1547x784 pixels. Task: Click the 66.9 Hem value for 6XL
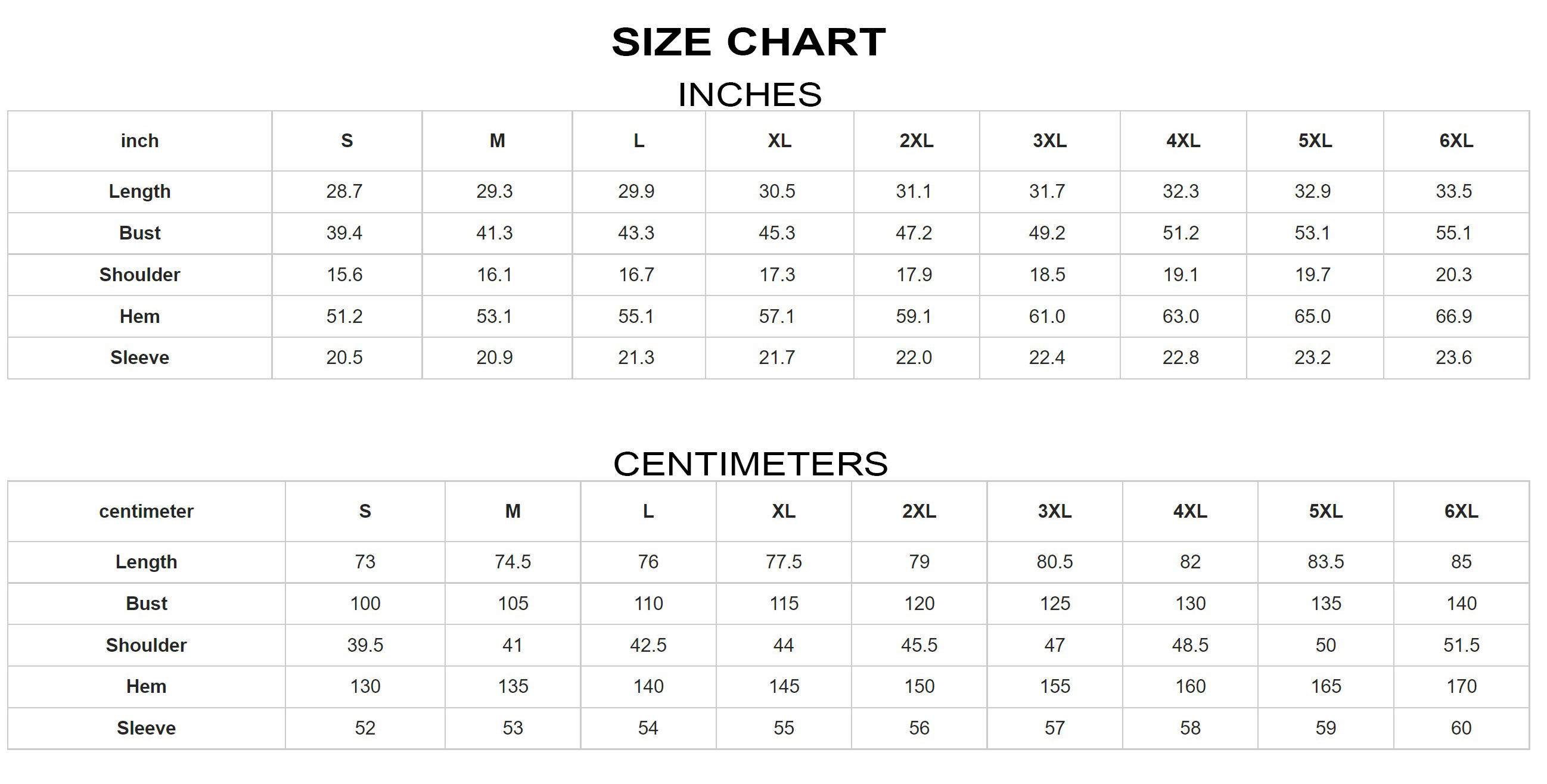coord(1453,316)
